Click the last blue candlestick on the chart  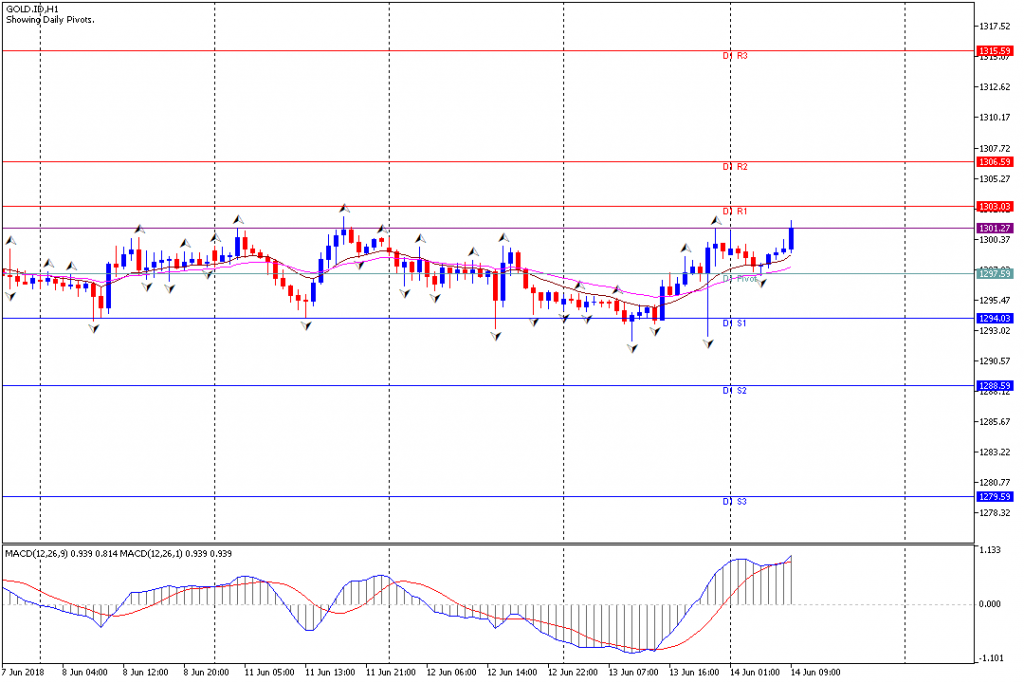click(x=792, y=235)
